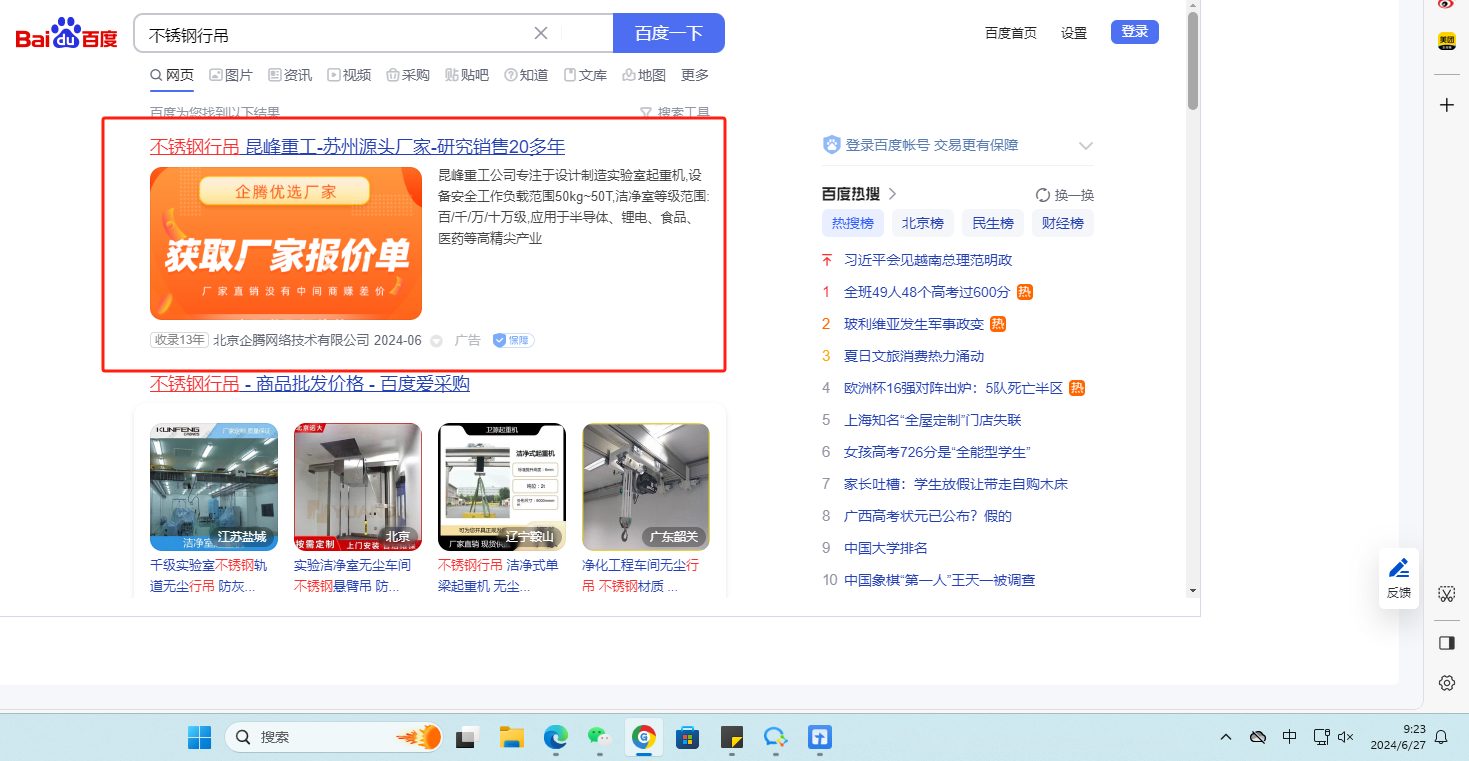Open the Windows Start menu
The height and width of the screenshot is (761, 1469).
pos(199,738)
